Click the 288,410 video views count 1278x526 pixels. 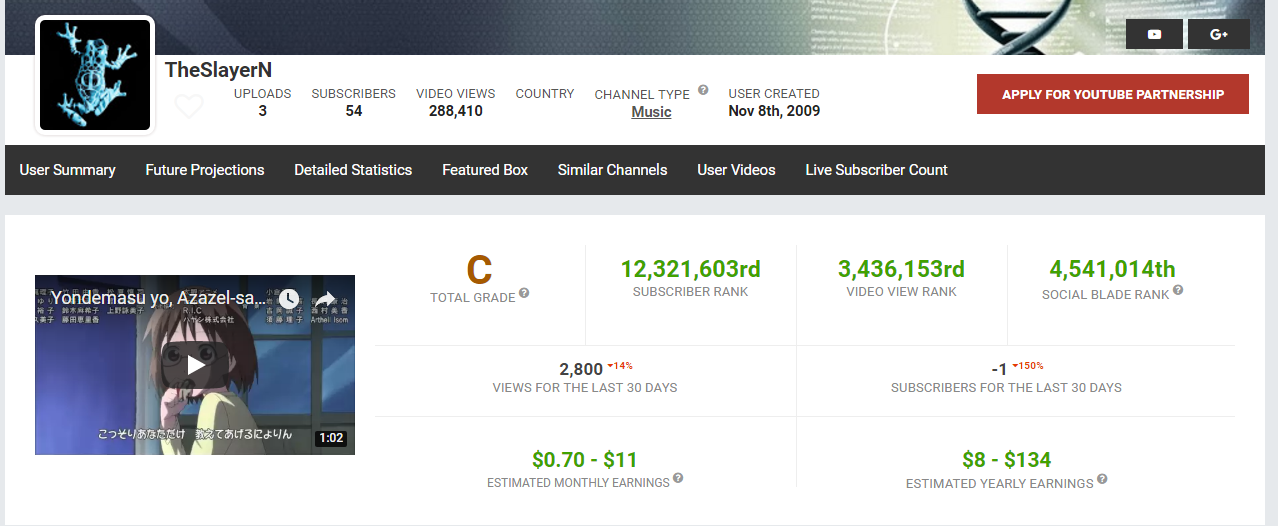pos(456,111)
